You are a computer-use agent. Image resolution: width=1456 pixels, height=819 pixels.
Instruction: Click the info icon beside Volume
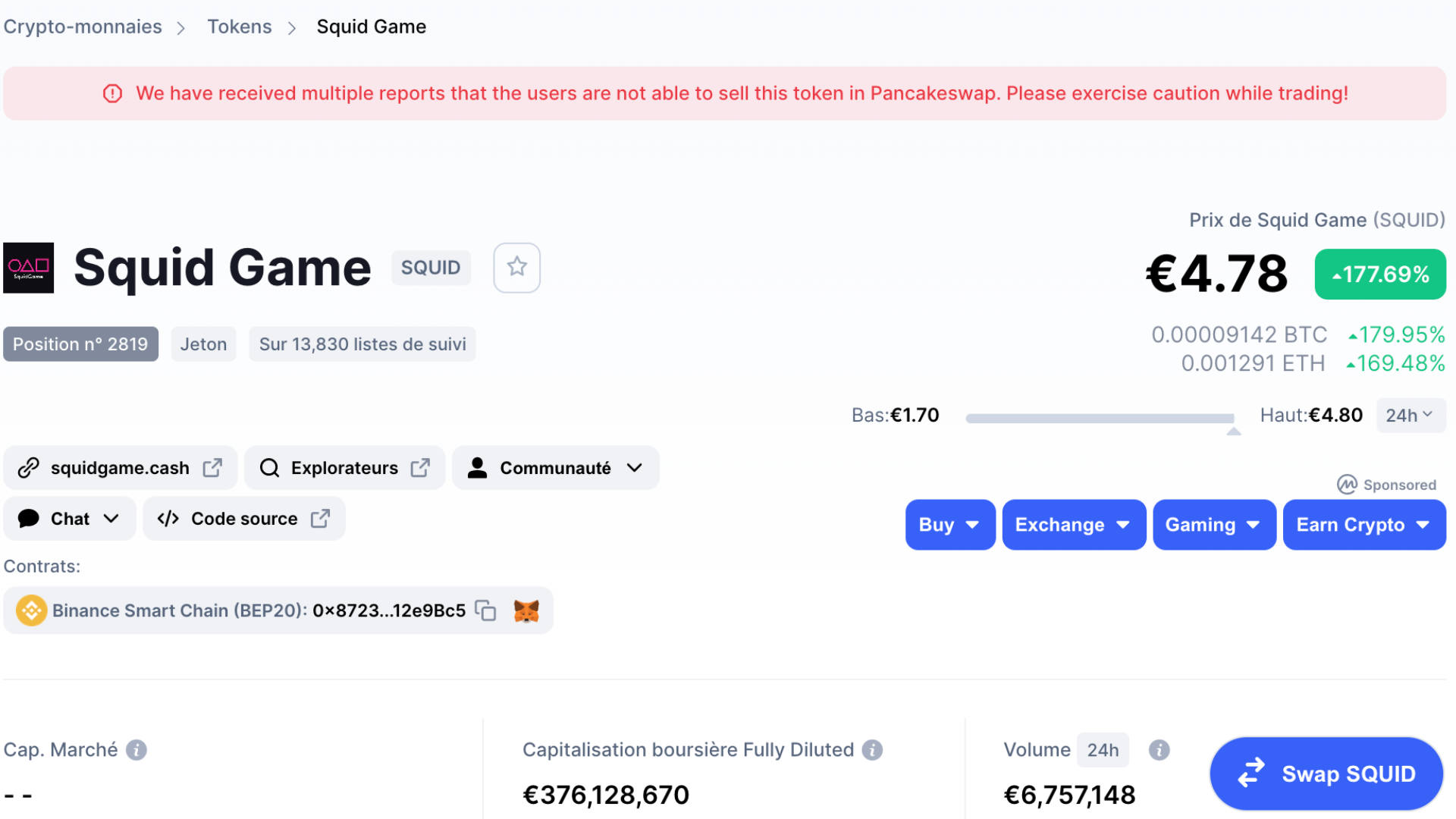1159,750
